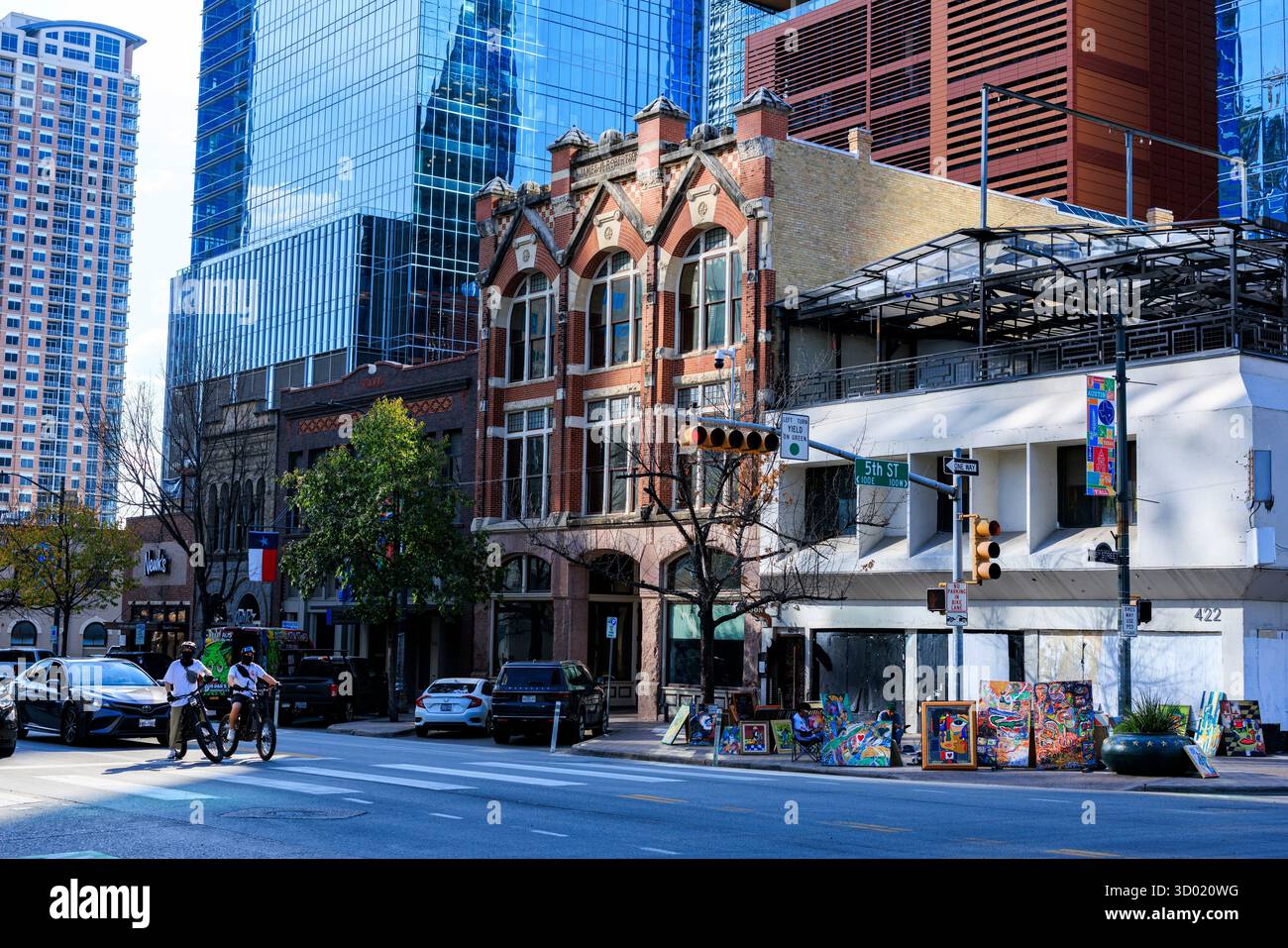Click the framed painting on the sidewalk
The width and height of the screenshot is (1288, 948).
click(948, 734)
